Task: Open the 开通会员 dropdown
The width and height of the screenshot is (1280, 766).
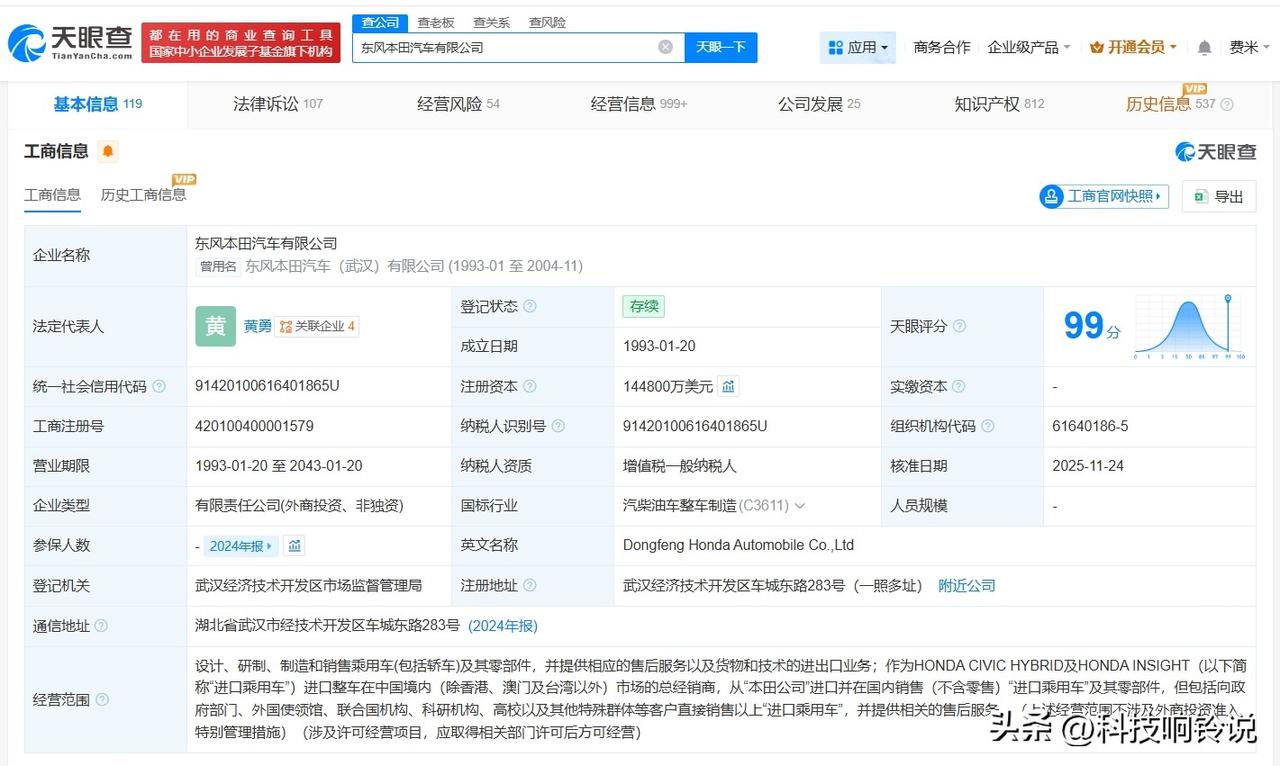Action: pos(1133,47)
